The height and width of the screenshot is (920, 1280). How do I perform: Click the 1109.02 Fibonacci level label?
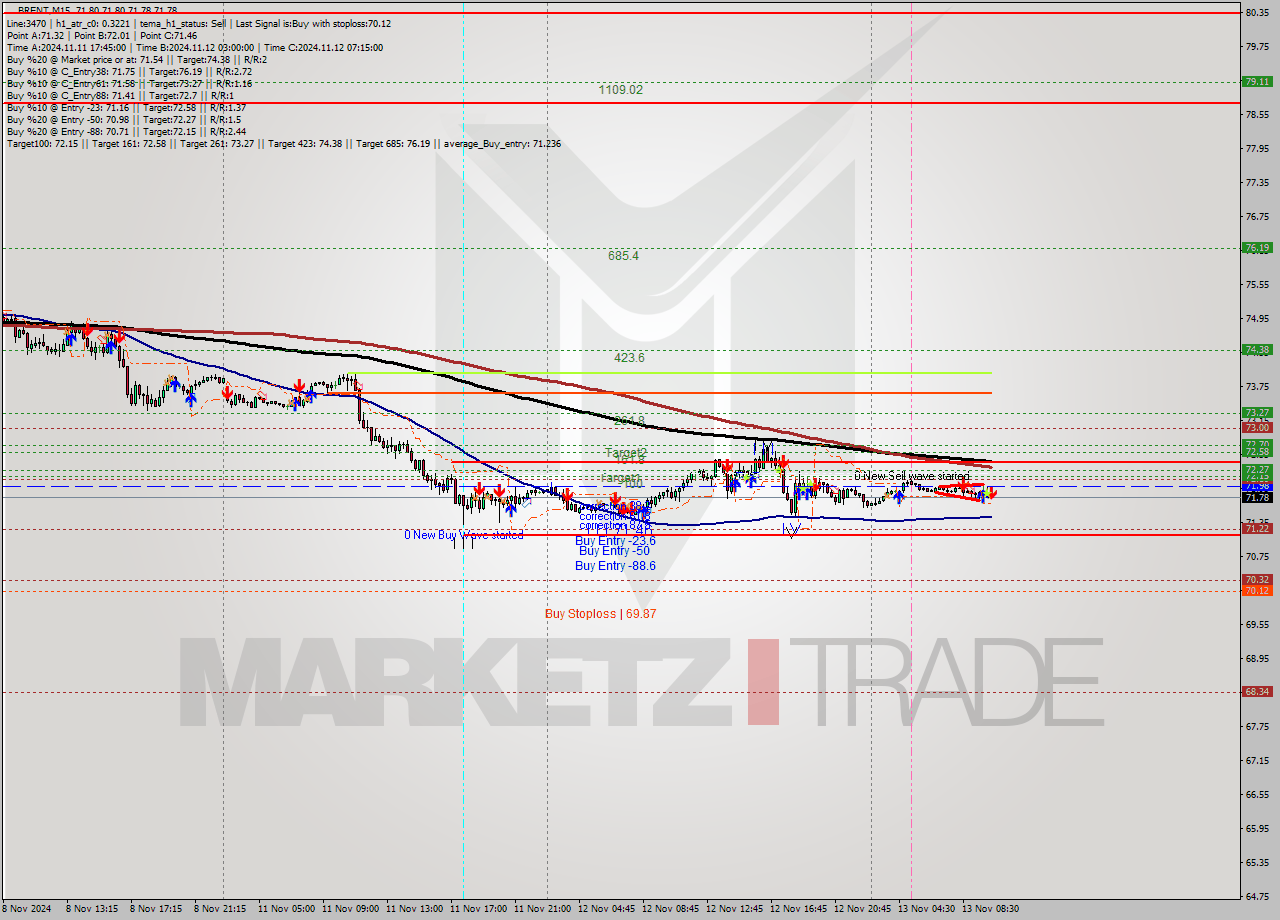click(x=620, y=90)
